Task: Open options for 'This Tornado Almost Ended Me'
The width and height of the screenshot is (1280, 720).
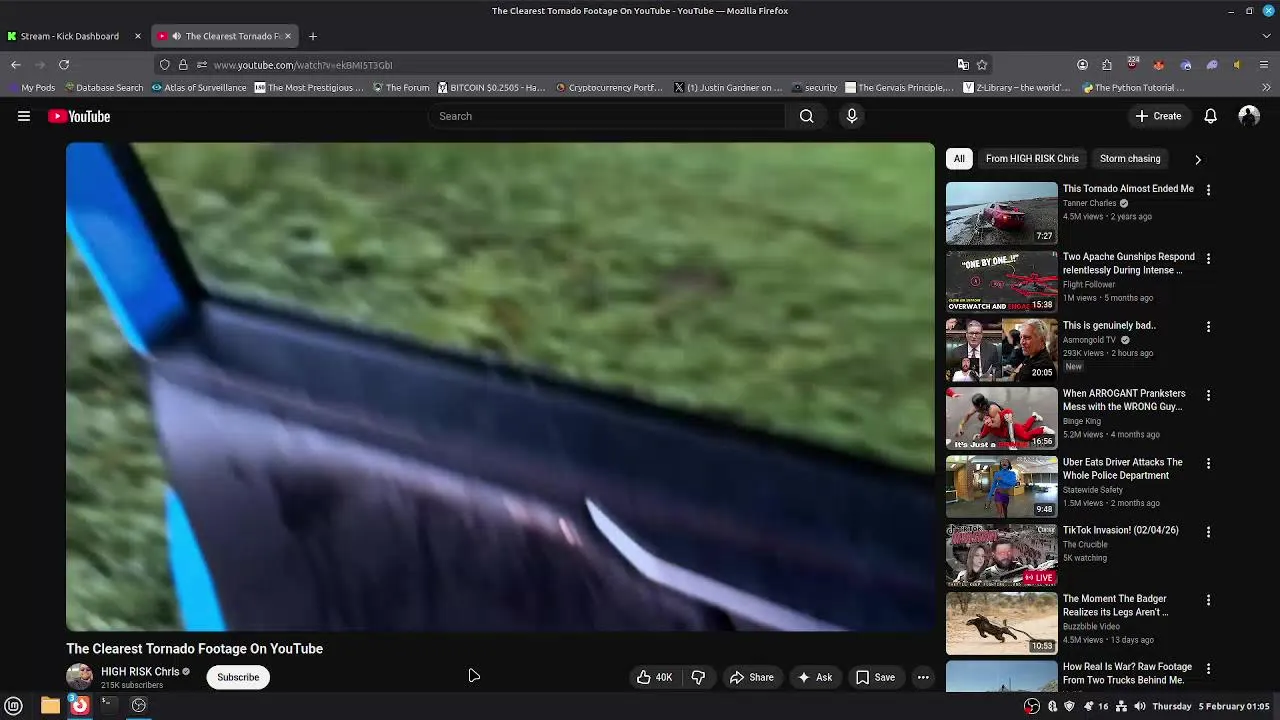Action: point(1208,190)
